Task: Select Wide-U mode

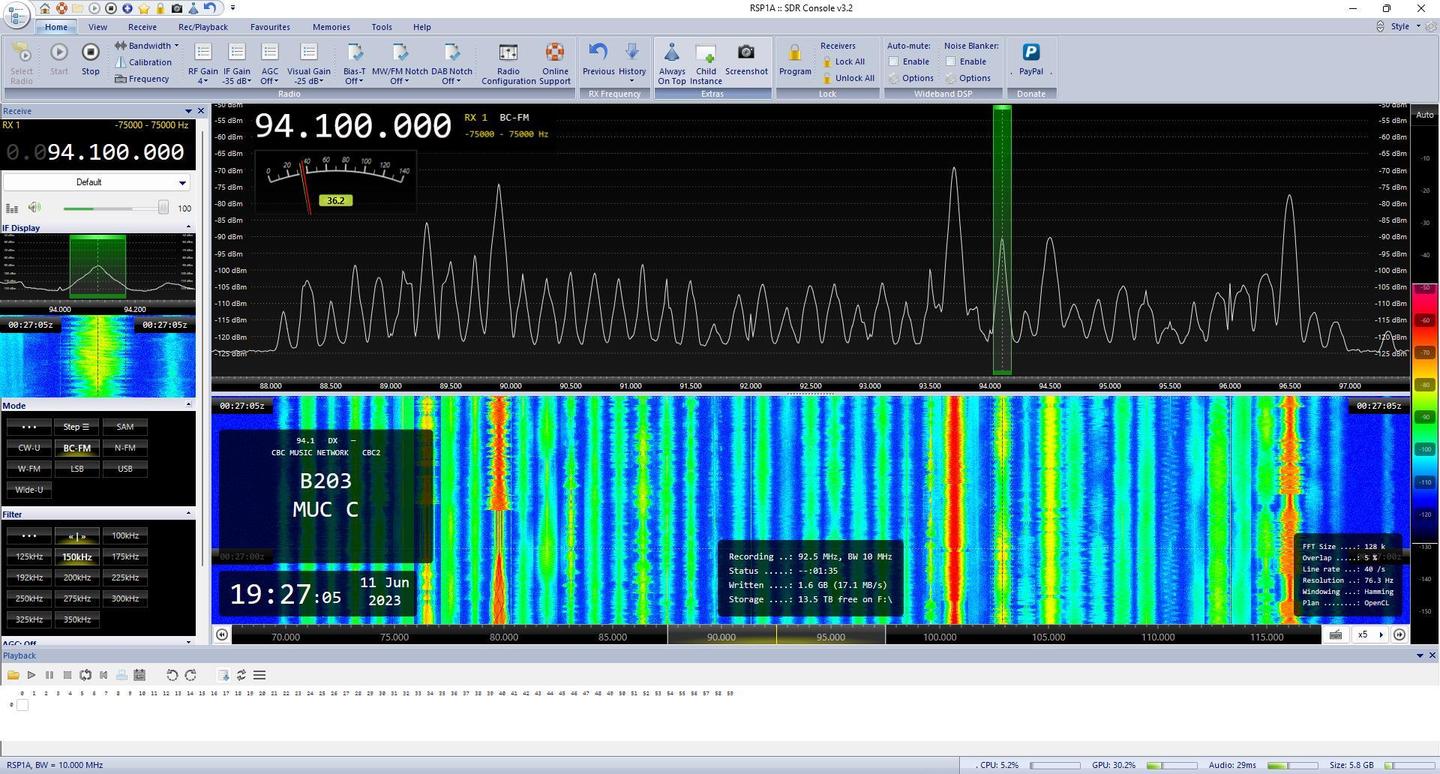Action: 29,489
